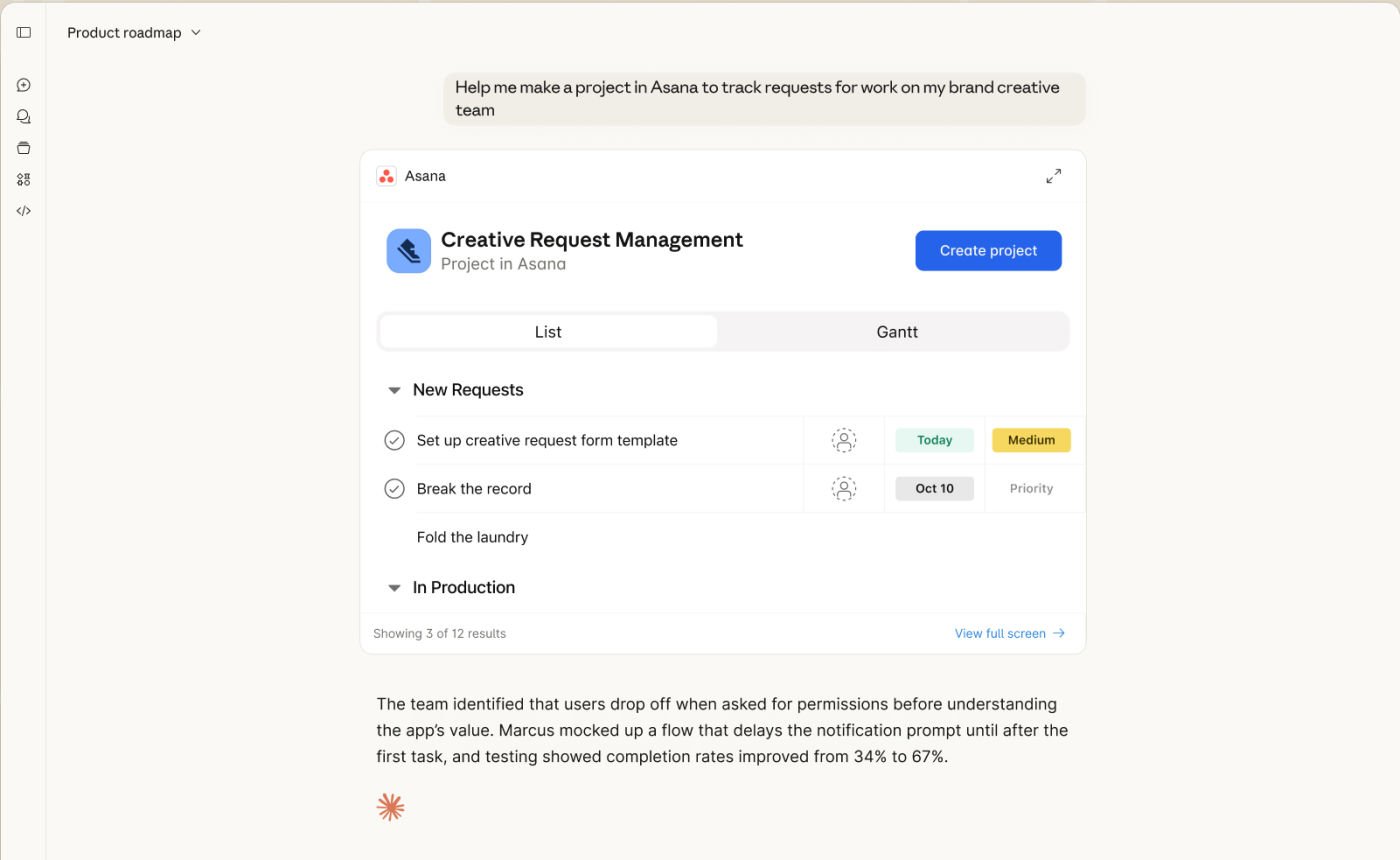This screenshot has width=1400, height=860.
Task: Click the Create project button
Action: tap(988, 250)
